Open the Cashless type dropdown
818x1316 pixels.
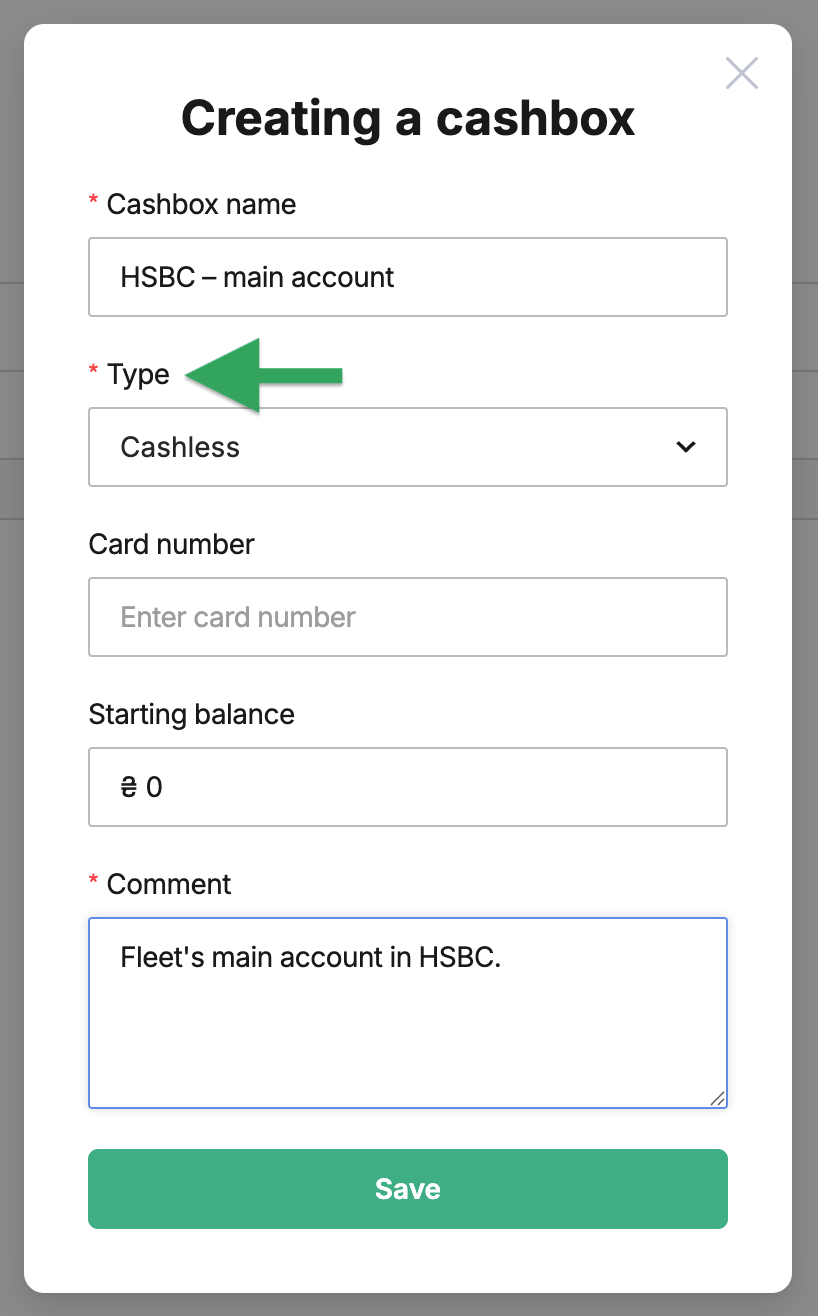(x=408, y=447)
